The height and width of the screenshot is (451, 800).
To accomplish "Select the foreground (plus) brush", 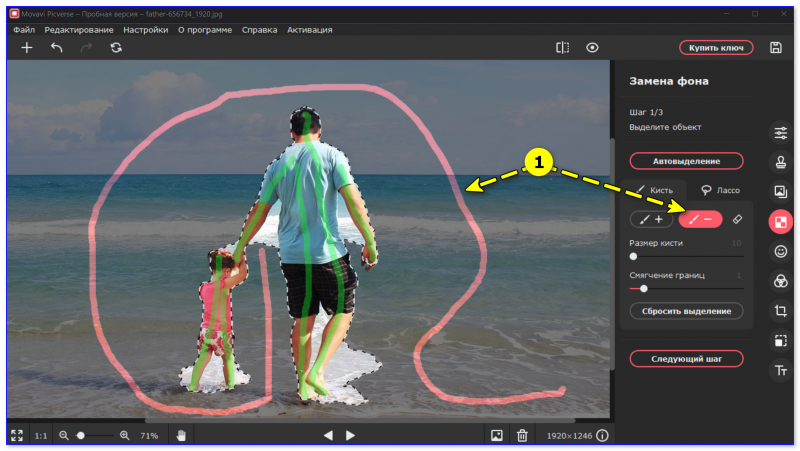I will pyautogui.click(x=651, y=218).
